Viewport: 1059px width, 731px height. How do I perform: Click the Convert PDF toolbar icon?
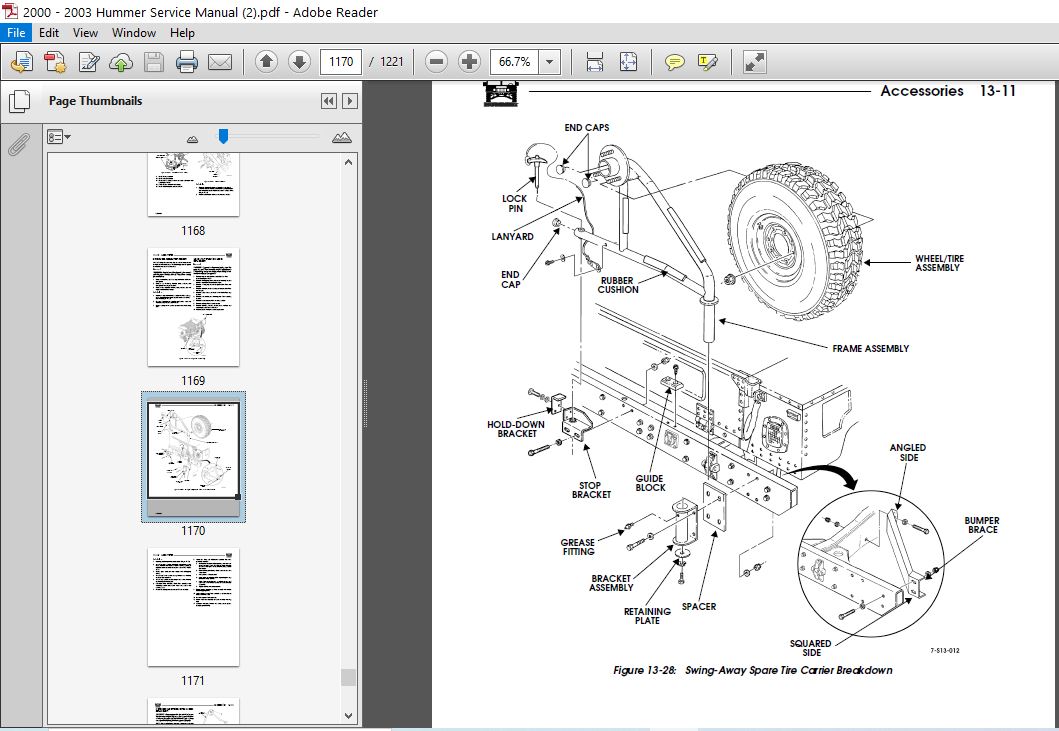[55, 62]
